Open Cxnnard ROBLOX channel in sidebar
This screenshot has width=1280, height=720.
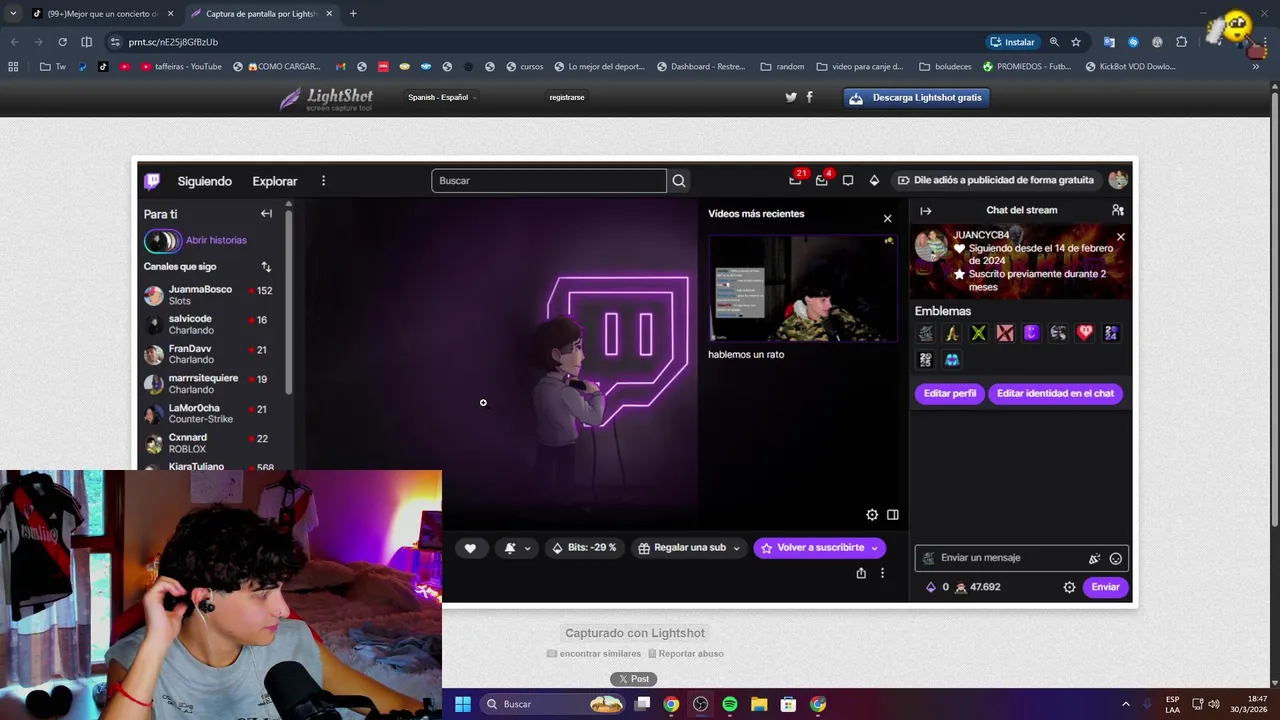point(210,443)
